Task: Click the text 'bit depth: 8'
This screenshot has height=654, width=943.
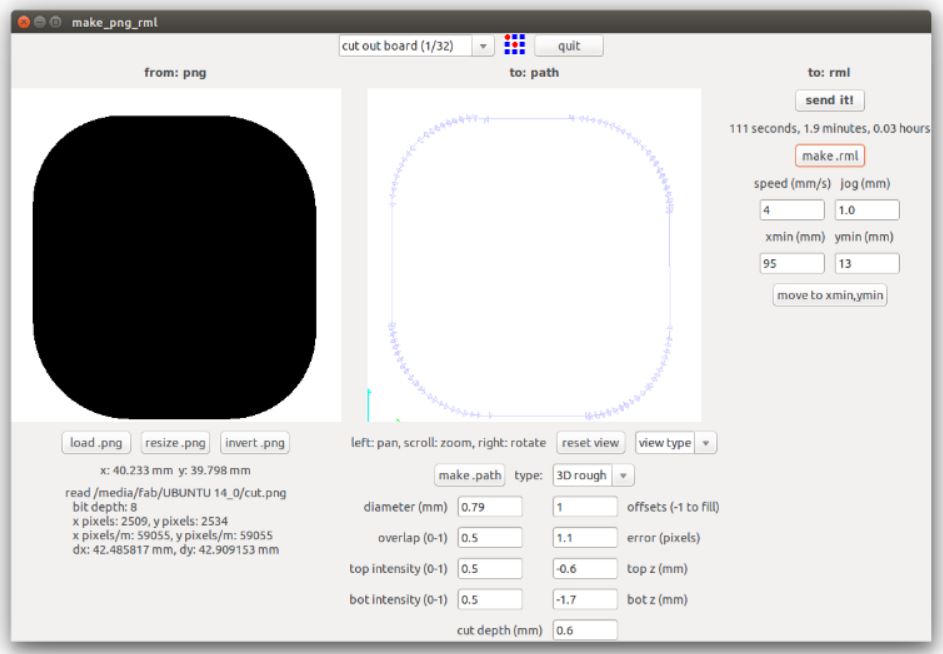Action: [105, 507]
